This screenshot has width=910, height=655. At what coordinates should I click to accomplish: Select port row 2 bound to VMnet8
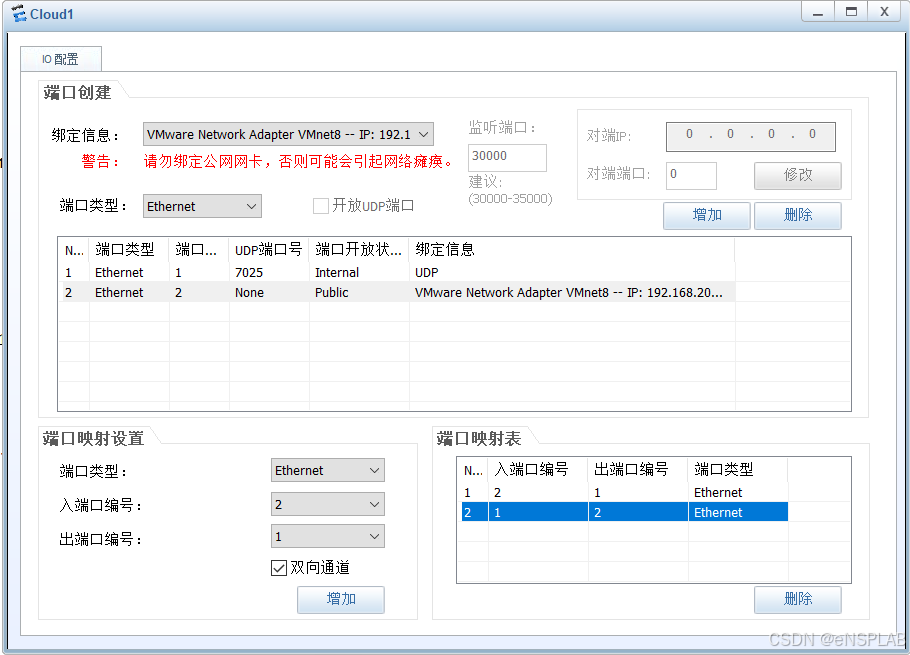397,292
